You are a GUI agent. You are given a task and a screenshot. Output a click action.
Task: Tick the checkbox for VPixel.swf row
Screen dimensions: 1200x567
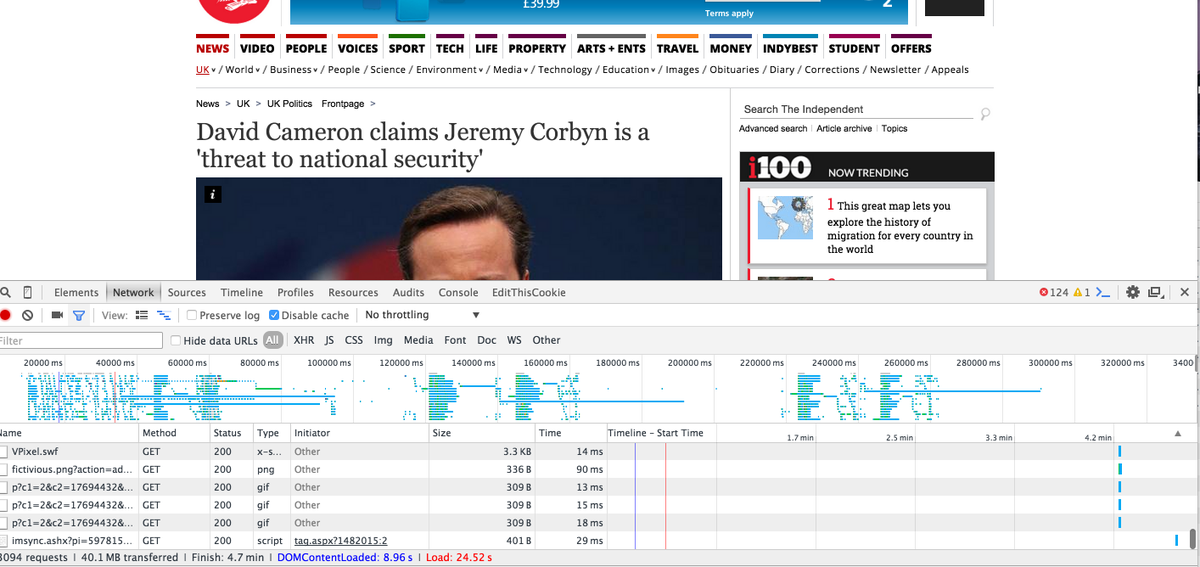[x=4, y=452]
